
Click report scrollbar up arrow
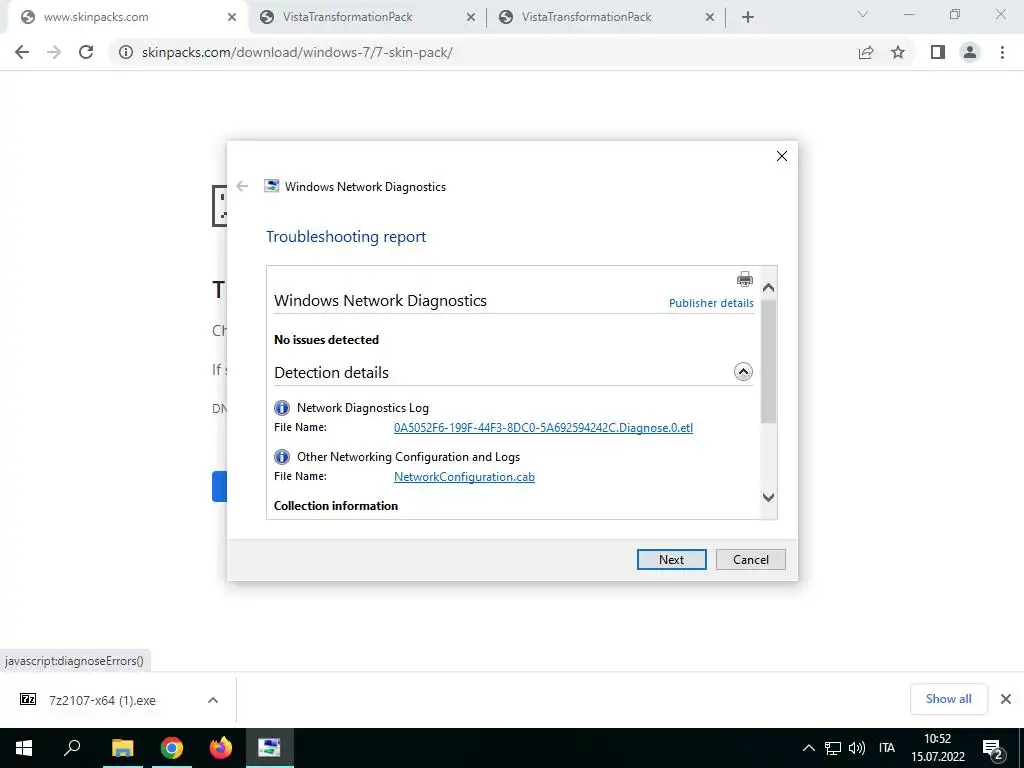click(x=769, y=287)
